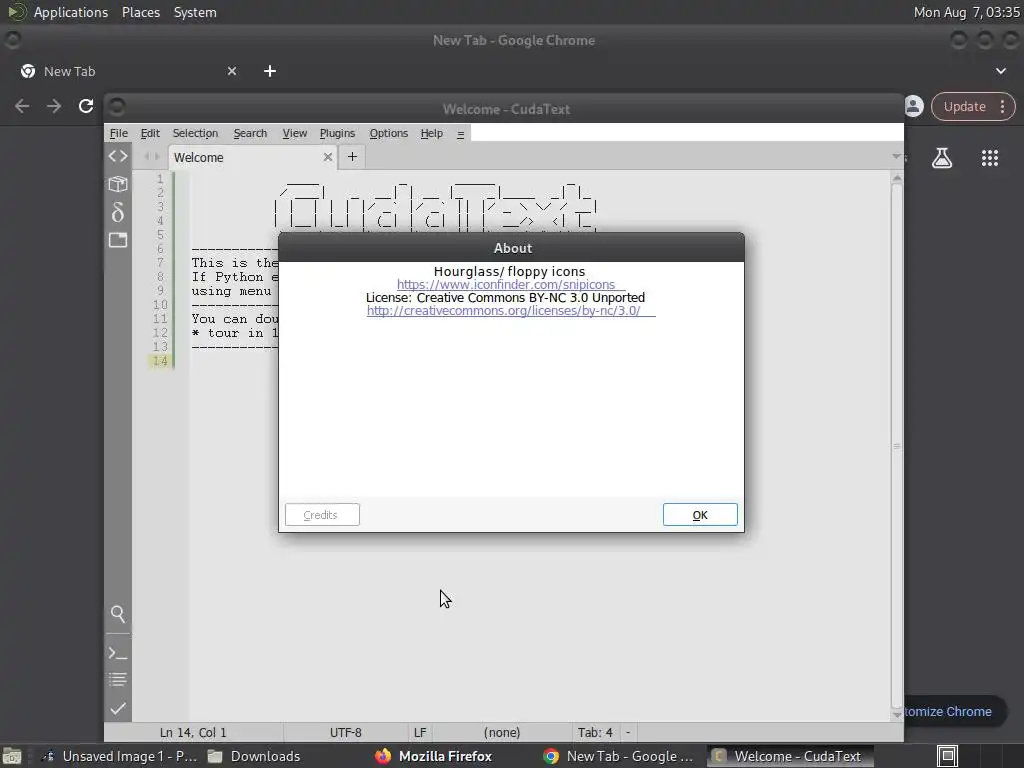Click the scroll-up arrow of CudaText editor
Screen dimensions: 1024x768
[x=897, y=178]
